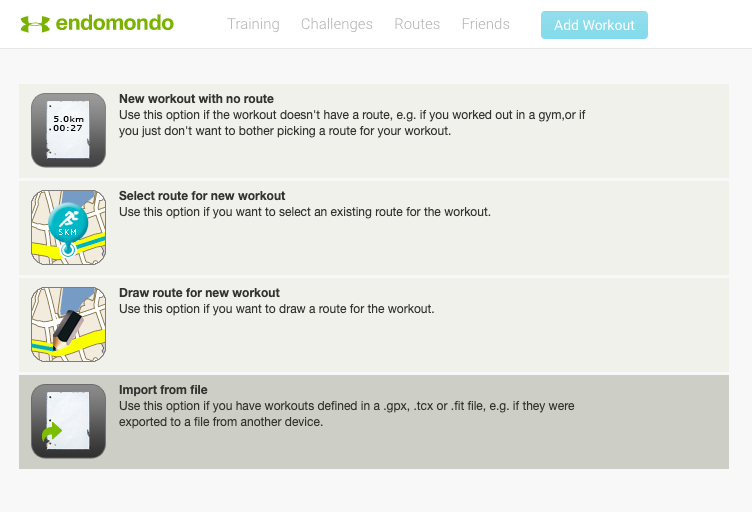The height and width of the screenshot is (512, 752).
Task: Click the draw a route description text
Action: [x=276, y=309]
